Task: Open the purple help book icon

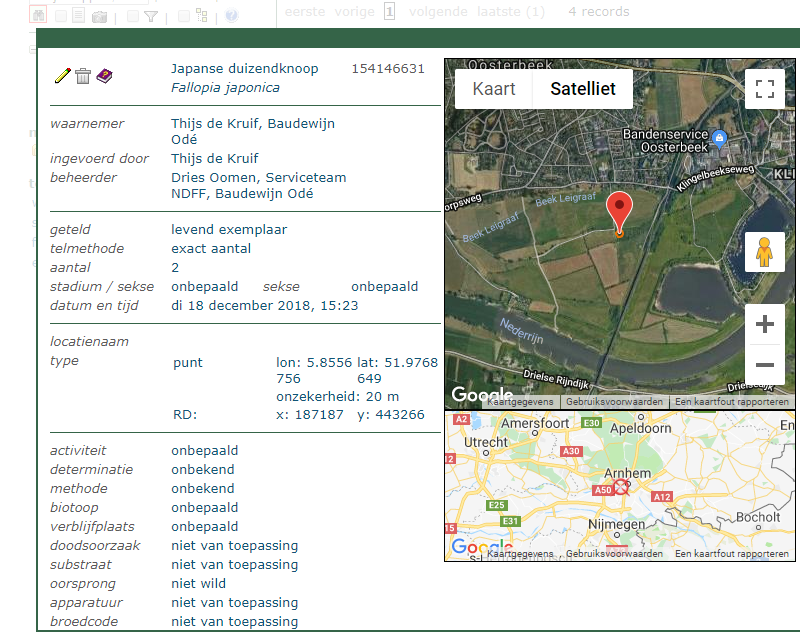Action: click(104, 76)
